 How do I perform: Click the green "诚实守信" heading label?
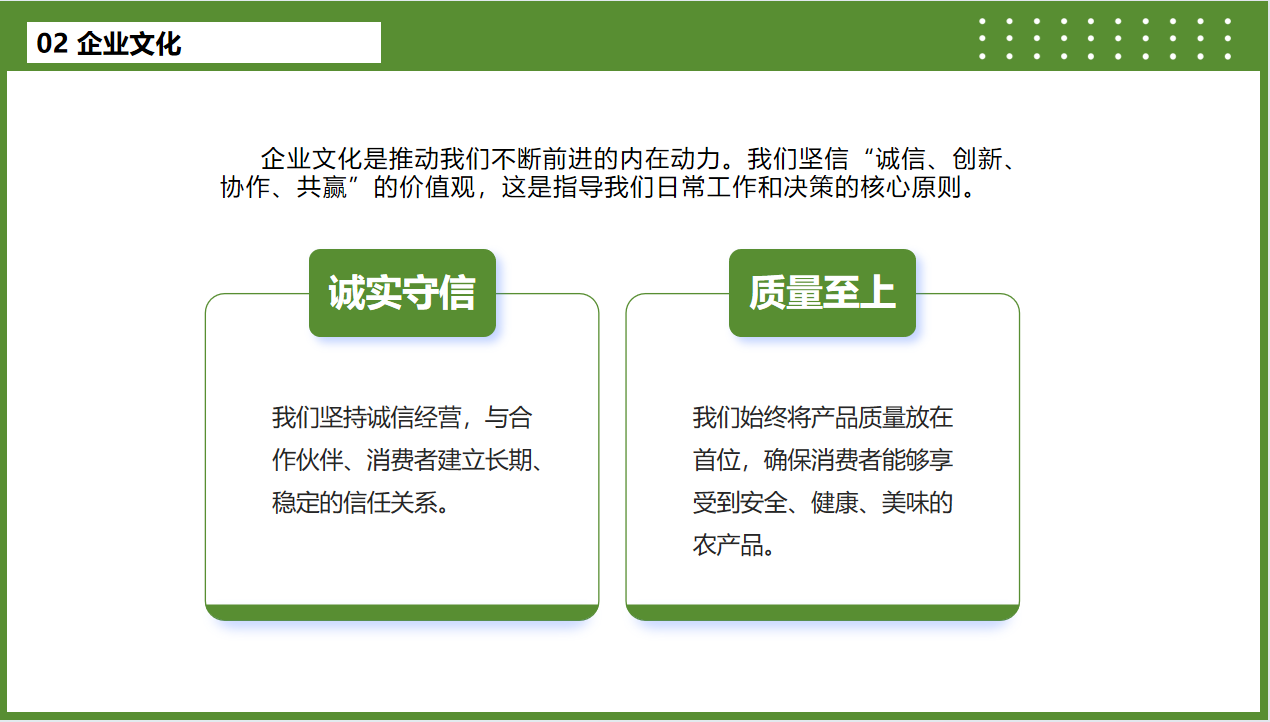[x=402, y=293]
